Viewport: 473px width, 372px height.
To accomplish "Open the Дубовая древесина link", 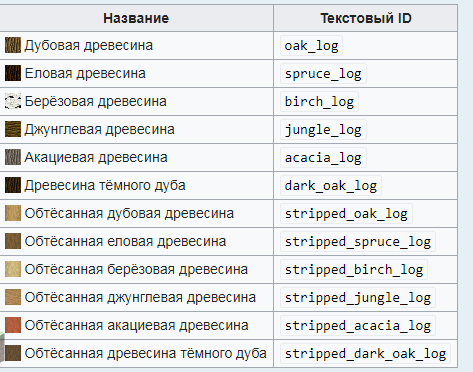I will (x=89, y=46).
